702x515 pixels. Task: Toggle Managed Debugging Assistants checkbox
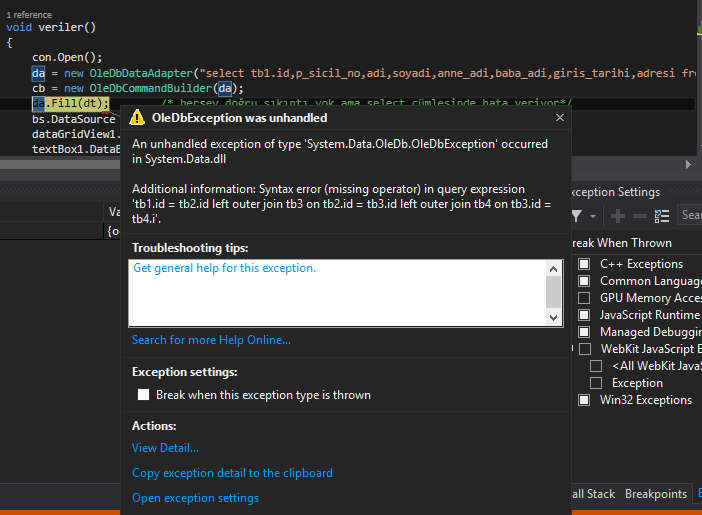click(x=584, y=332)
